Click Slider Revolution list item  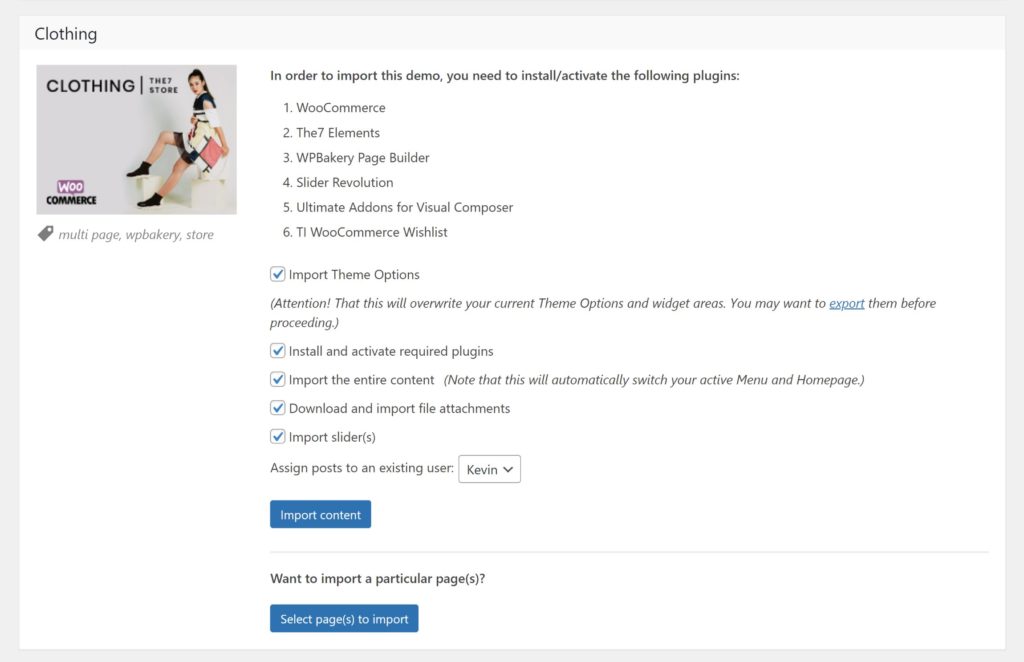pyautogui.click(x=344, y=182)
